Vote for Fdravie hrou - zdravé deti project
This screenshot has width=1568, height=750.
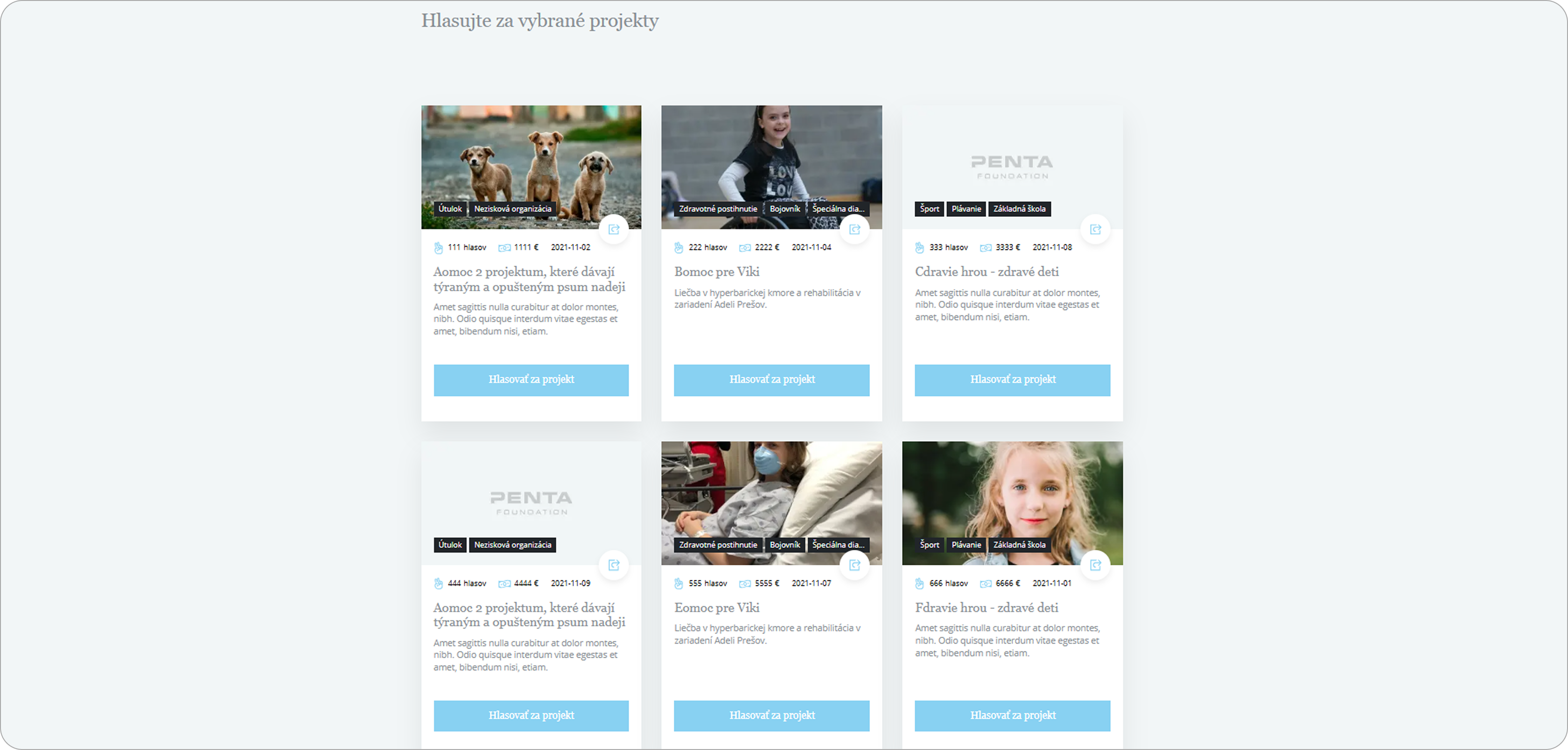coord(1012,716)
